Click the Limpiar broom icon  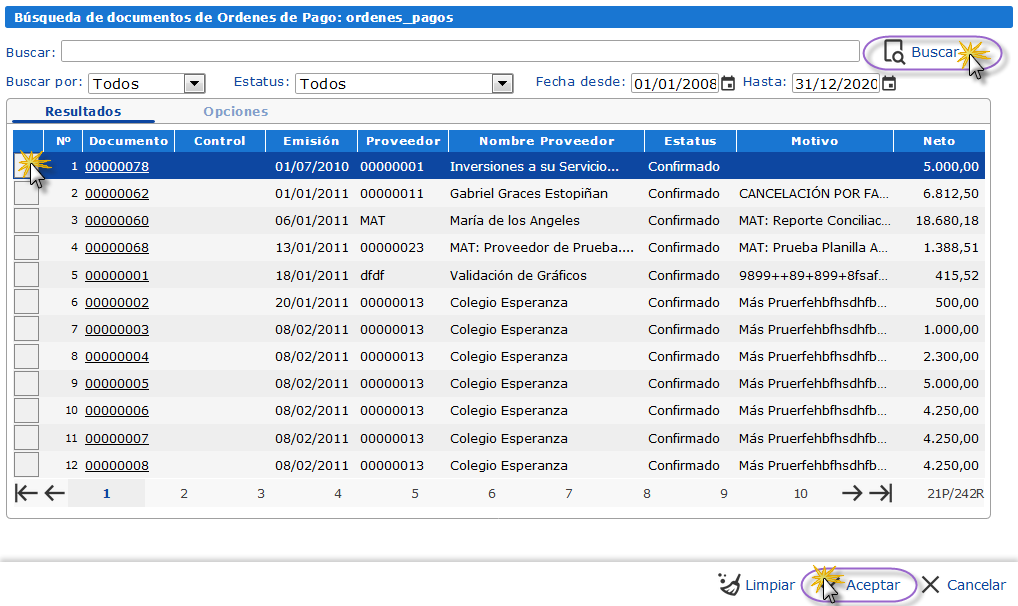[x=727, y=584]
